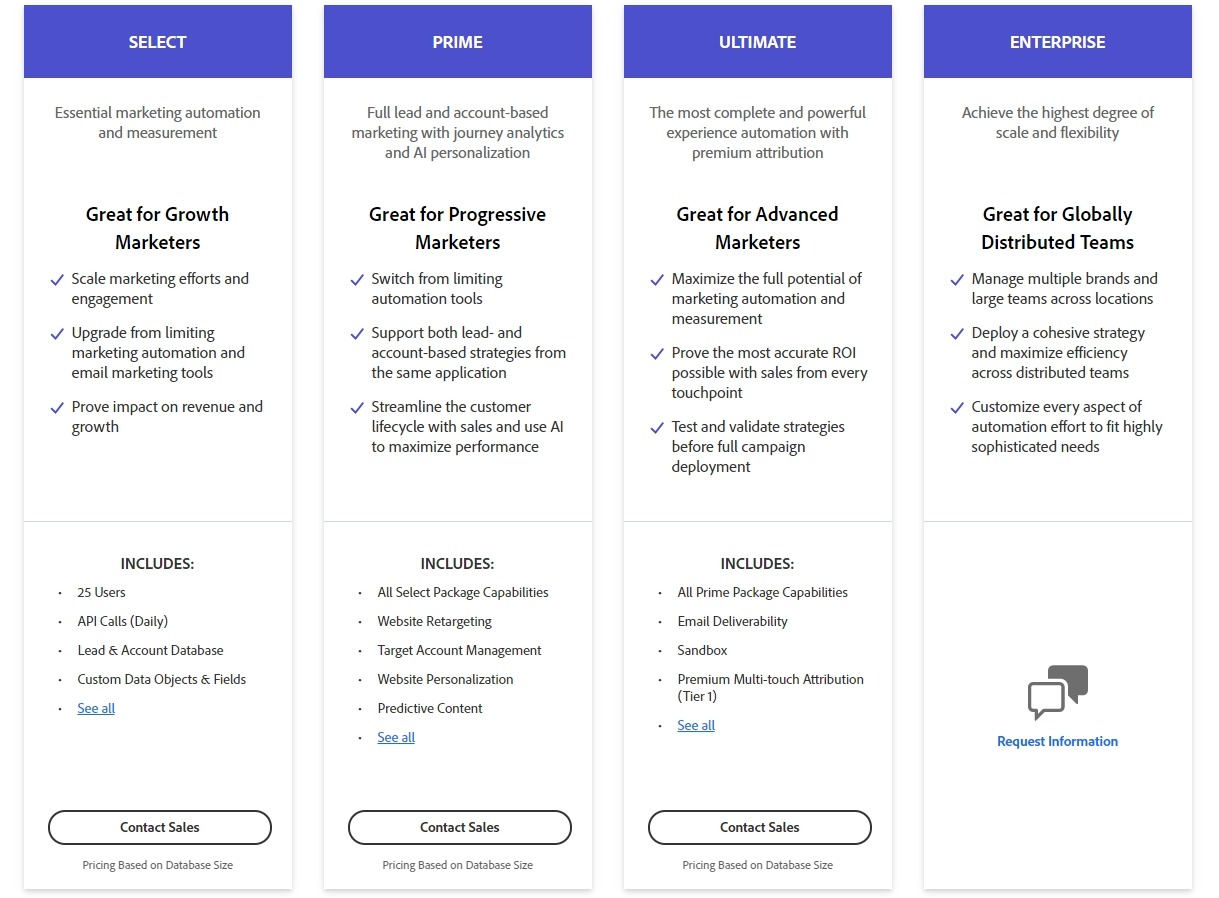Click checkmark beside 'Prove the most accurate ROI'
This screenshot has height=898, width=1219.
tap(657, 354)
